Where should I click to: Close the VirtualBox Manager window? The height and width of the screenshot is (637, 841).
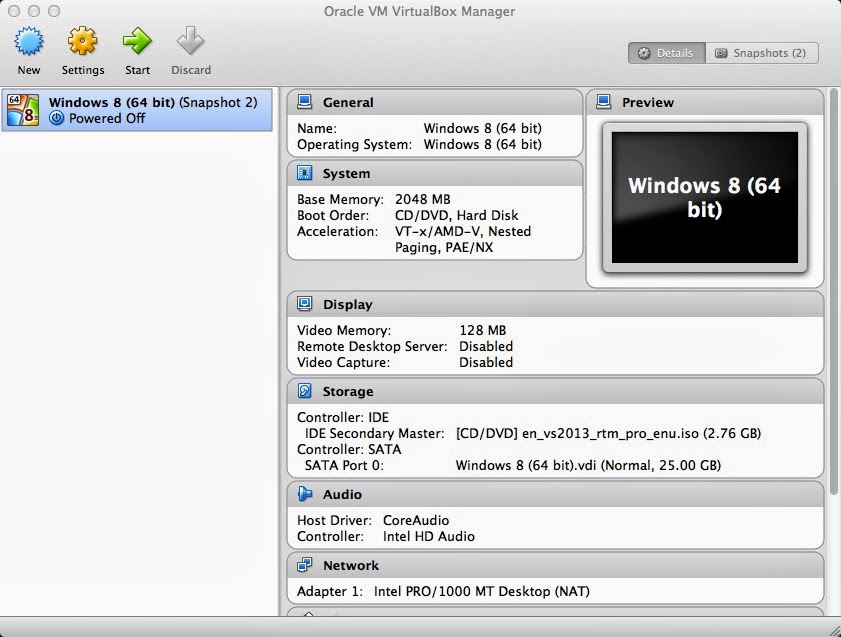[x=14, y=11]
